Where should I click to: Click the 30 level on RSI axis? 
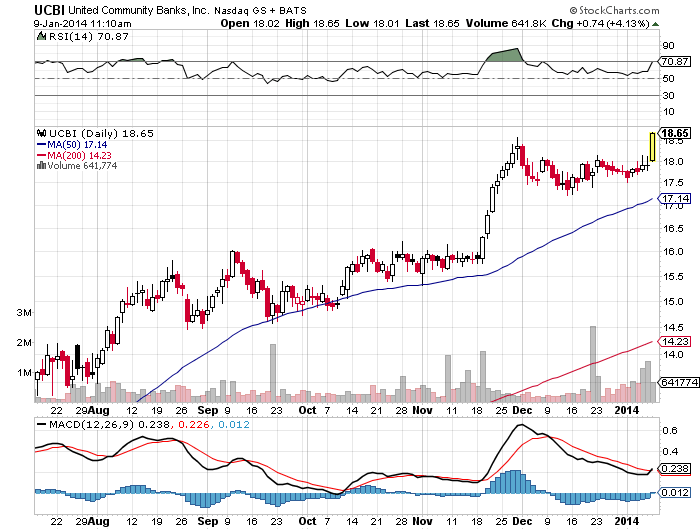[x=668, y=96]
